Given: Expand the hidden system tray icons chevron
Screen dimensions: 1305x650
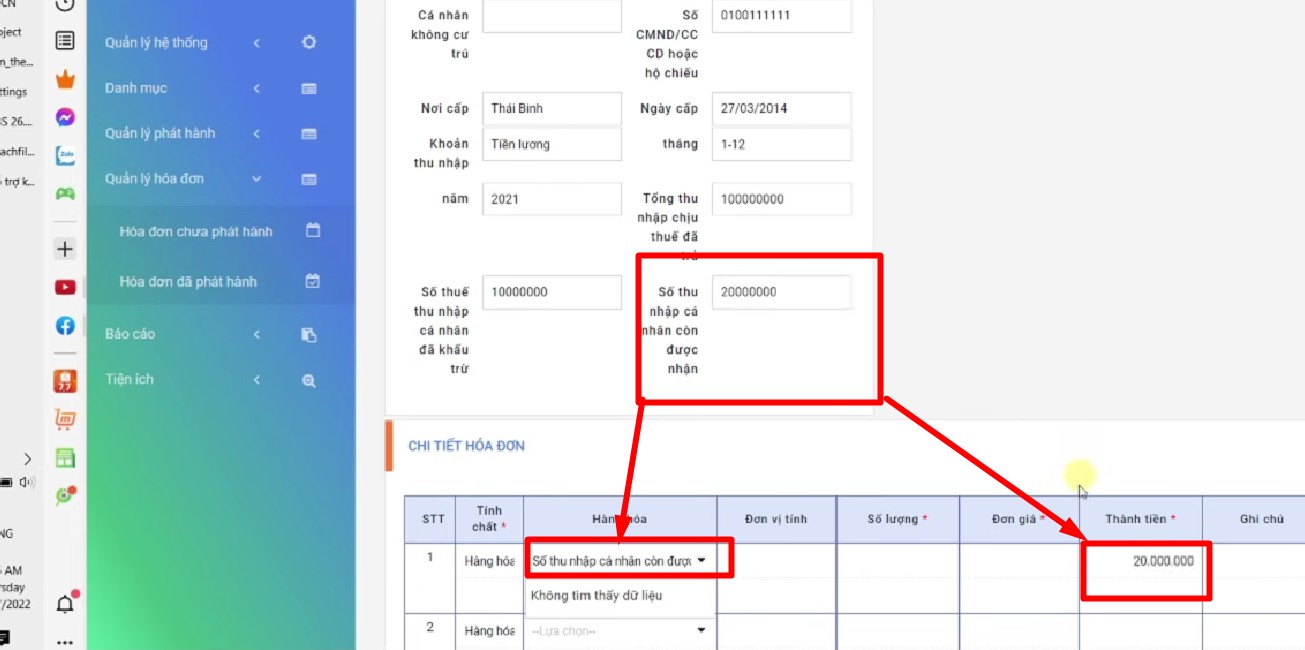Looking at the screenshot, I should pyautogui.click(x=27, y=459).
